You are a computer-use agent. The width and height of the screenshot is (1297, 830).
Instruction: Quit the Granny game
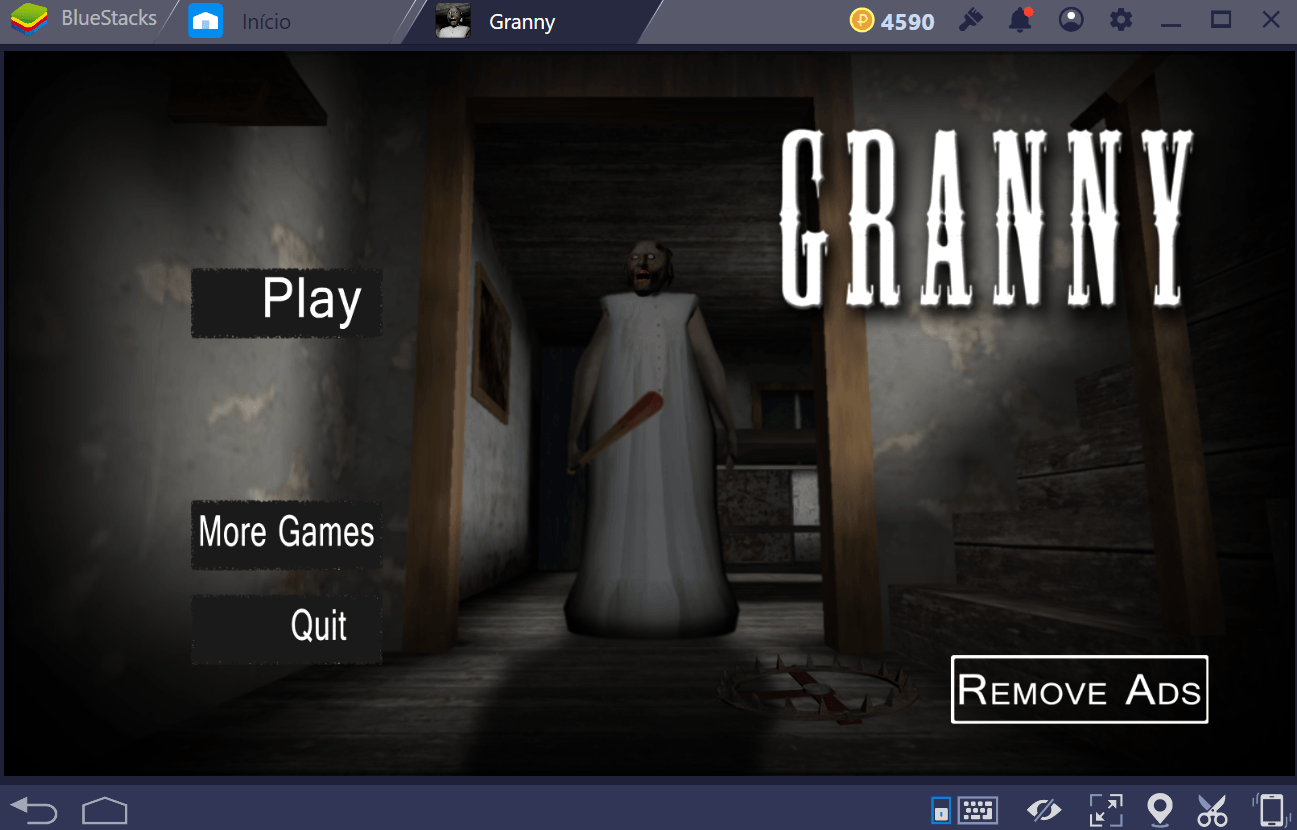pyautogui.click(x=286, y=629)
